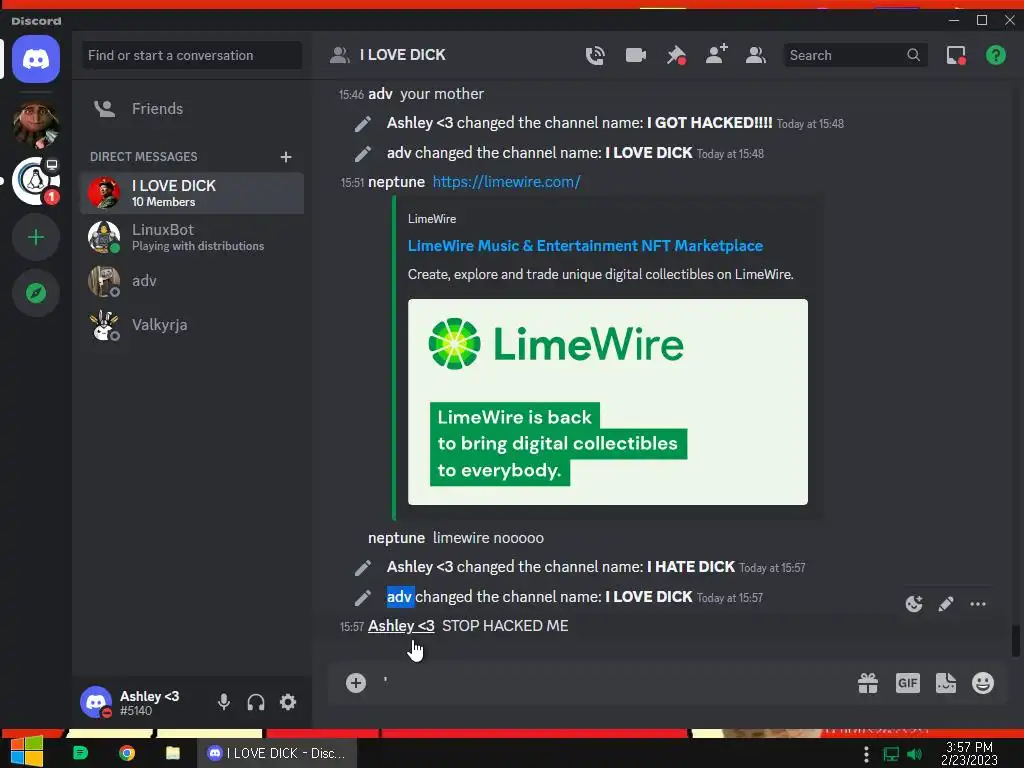Image resolution: width=1024 pixels, height=768 pixels.
Task: Open the character avatar server icon
Action: [36, 125]
